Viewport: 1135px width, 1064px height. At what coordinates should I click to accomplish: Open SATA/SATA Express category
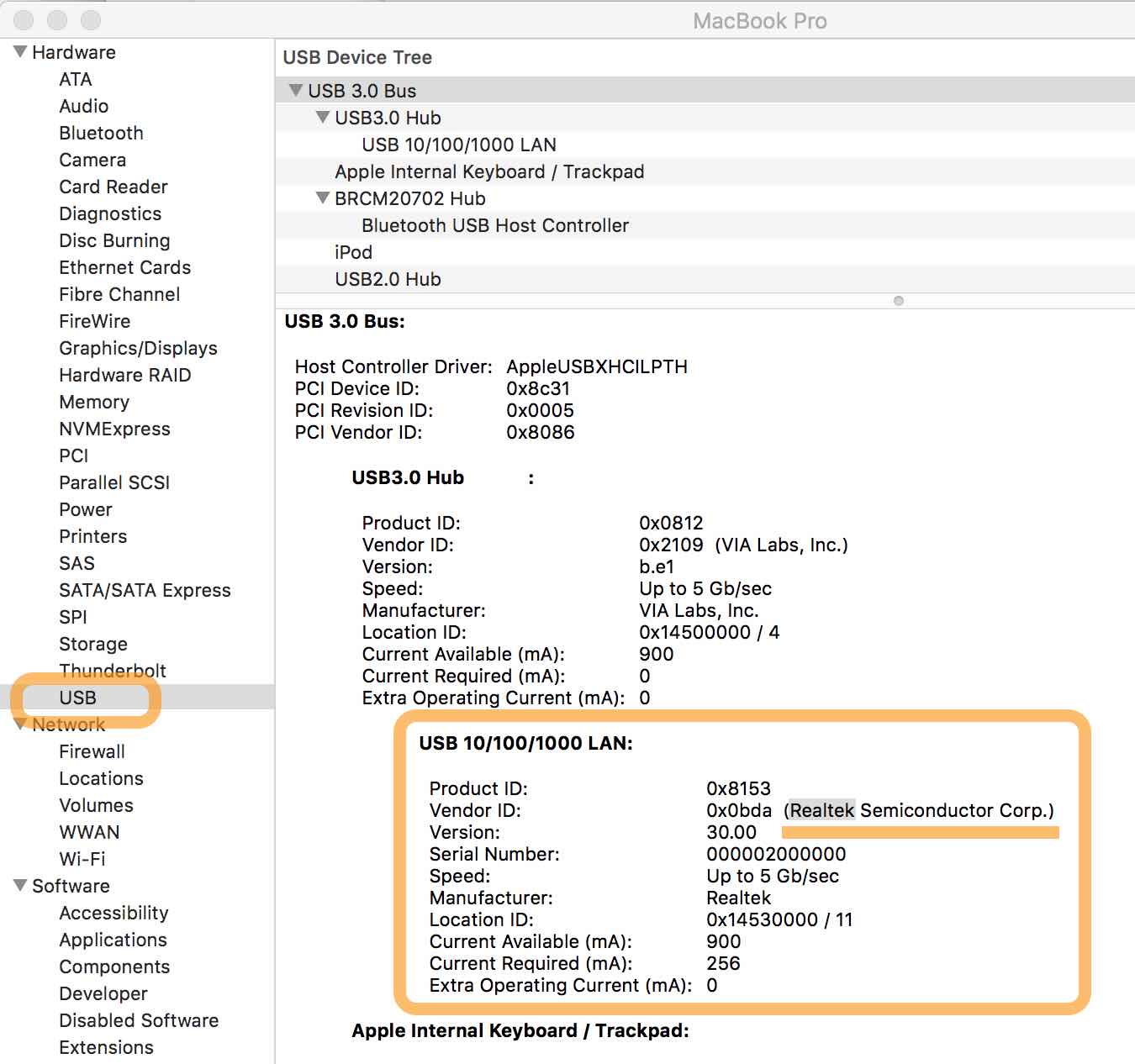145,590
